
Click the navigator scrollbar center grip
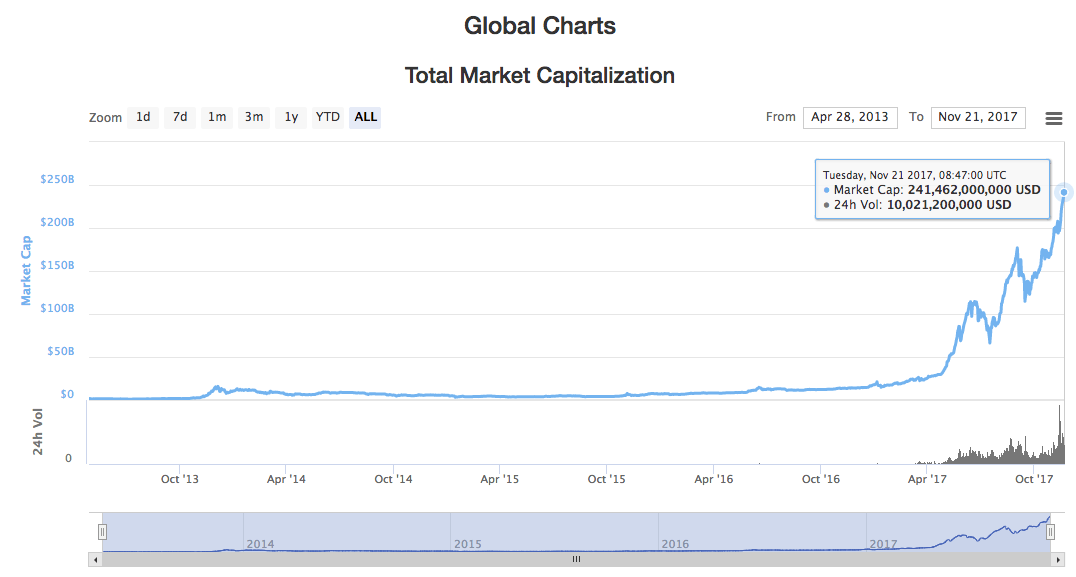[575, 560]
